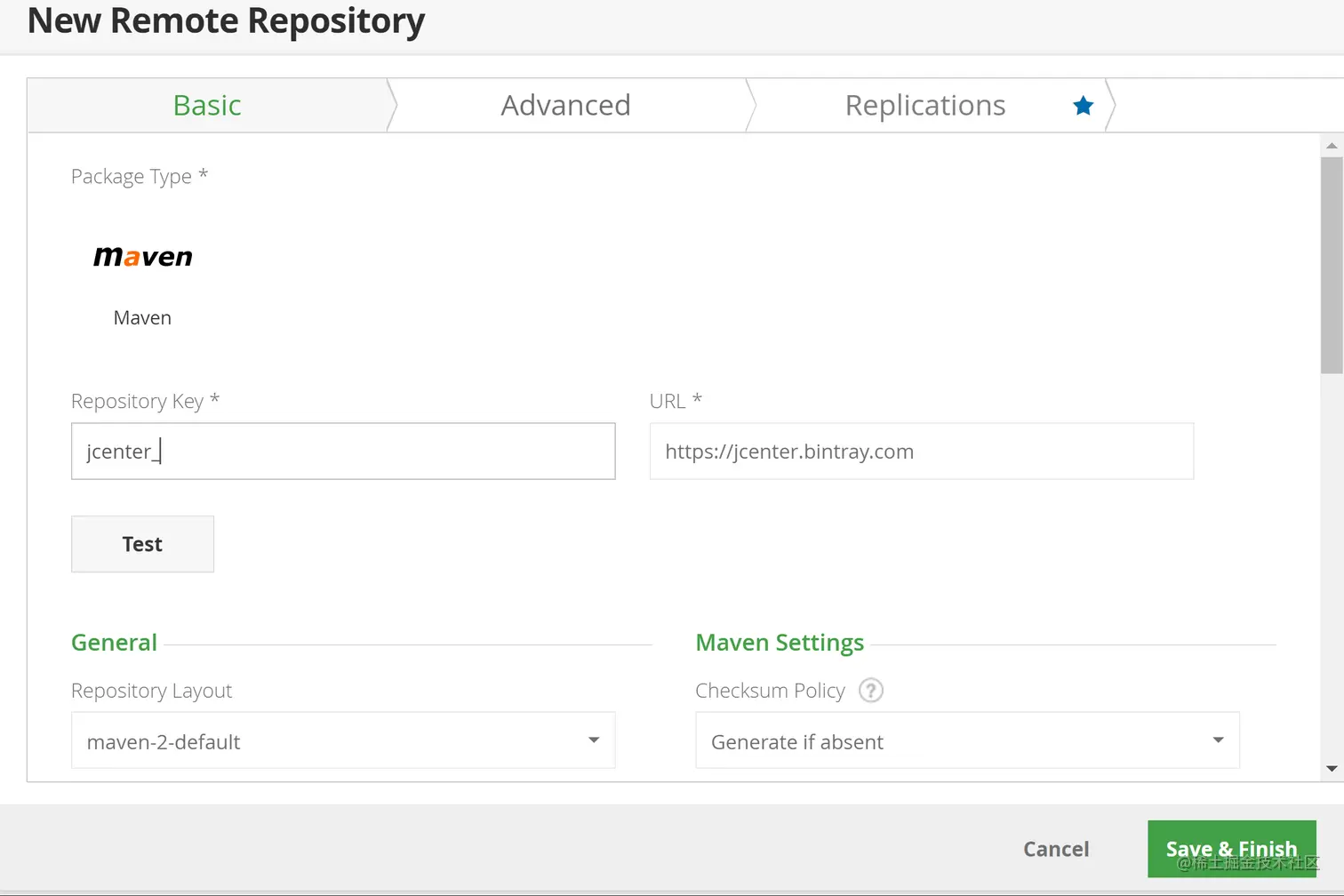The image size is (1344, 896).
Task: Click the blue star icon beside Replications
Action: click(1083, 107)
